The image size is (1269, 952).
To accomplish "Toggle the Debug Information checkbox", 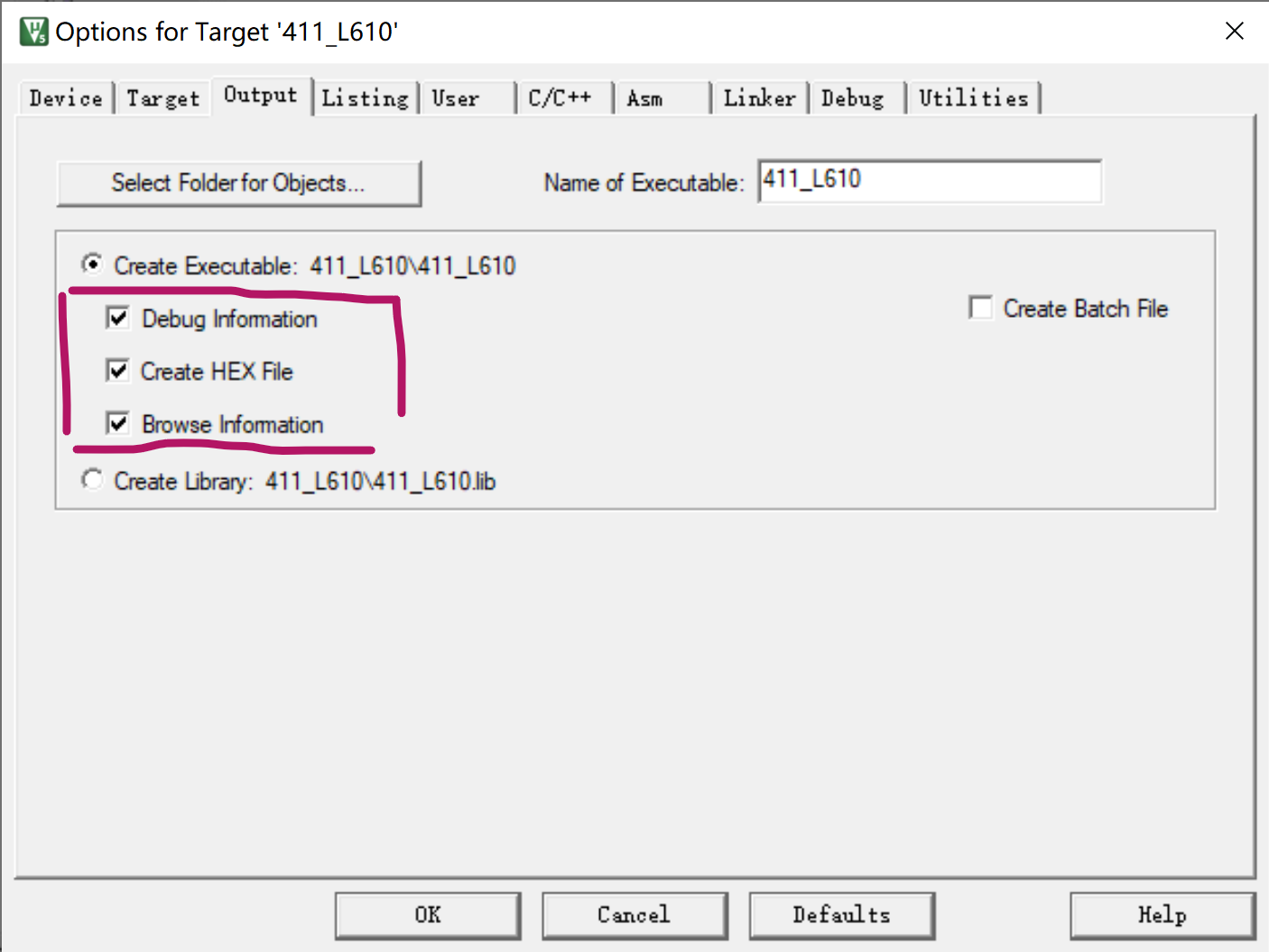I will click(117, 318).
